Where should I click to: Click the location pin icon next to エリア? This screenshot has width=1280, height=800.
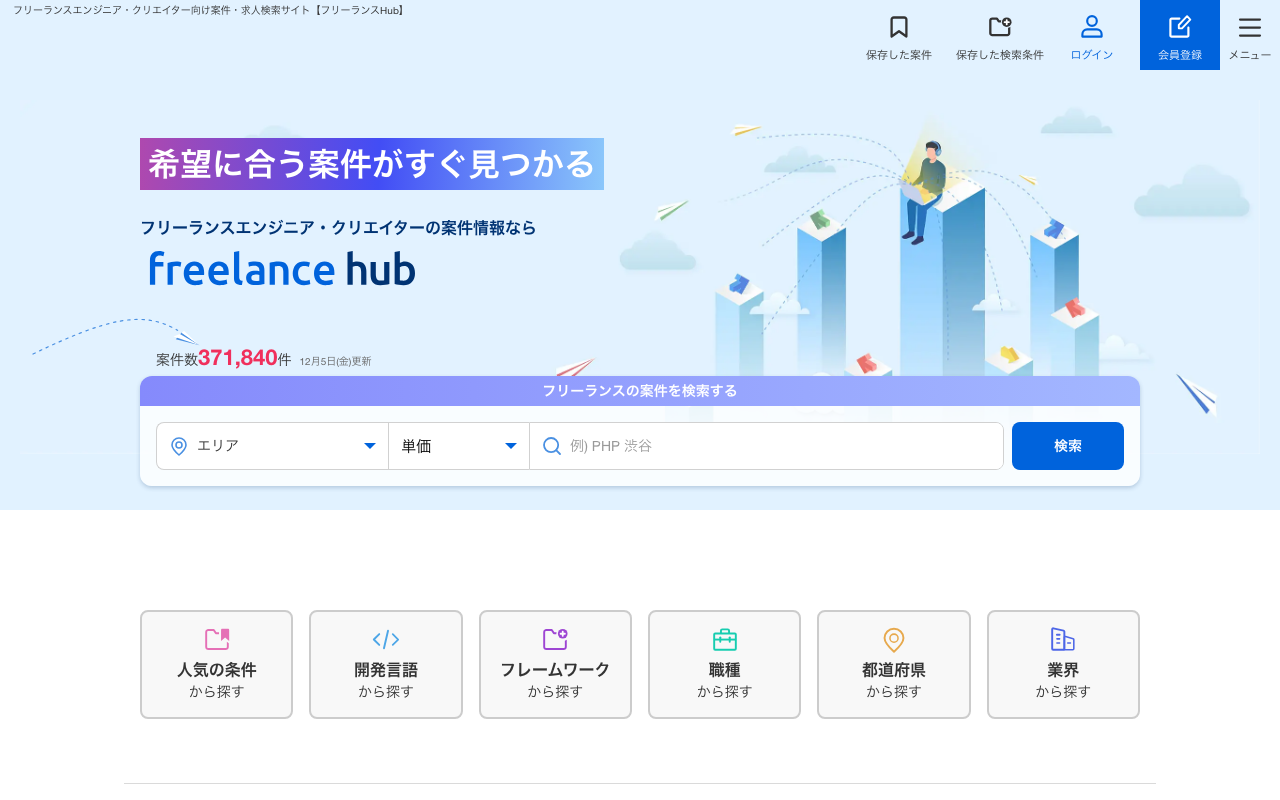179,445
